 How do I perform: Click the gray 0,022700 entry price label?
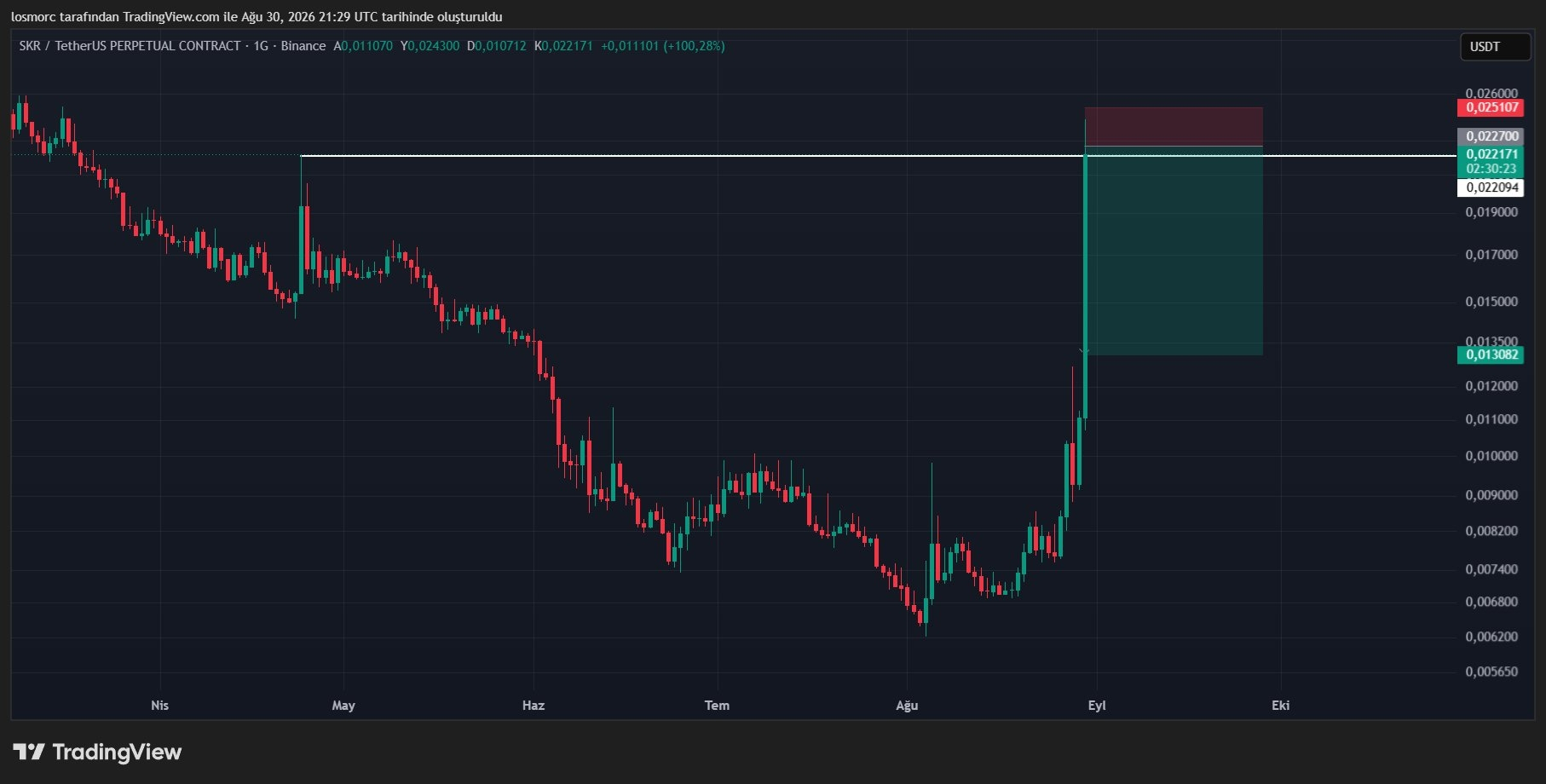click(x=1491, y=136)
